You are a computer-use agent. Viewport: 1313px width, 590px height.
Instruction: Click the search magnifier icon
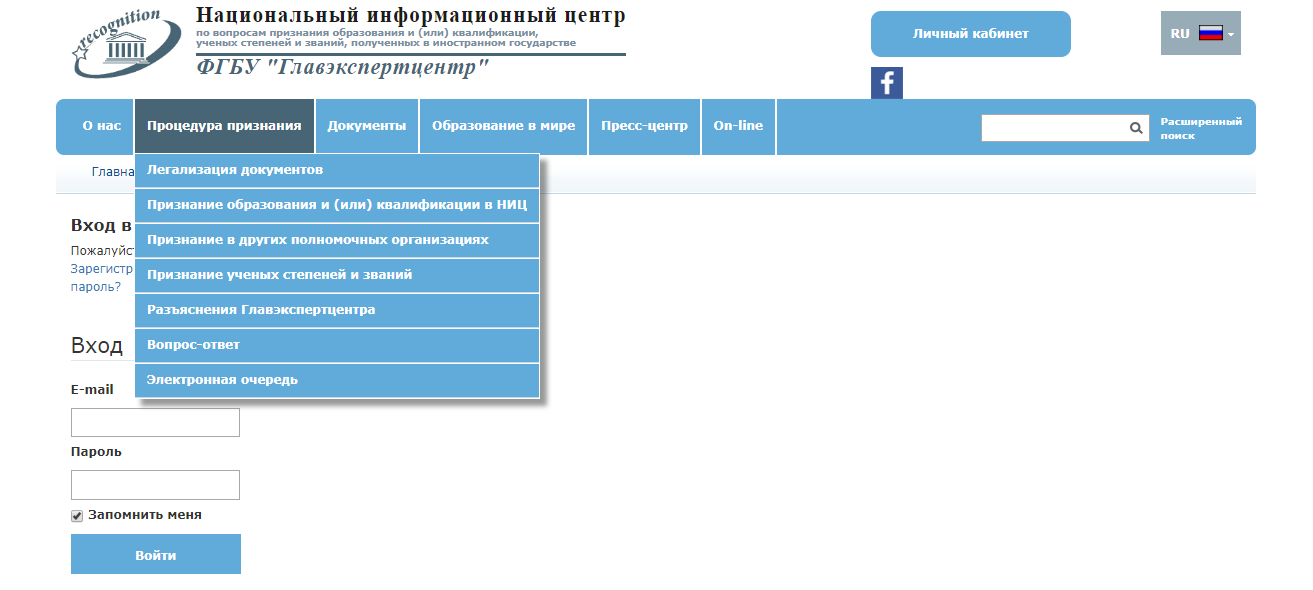pos(1136,128)
